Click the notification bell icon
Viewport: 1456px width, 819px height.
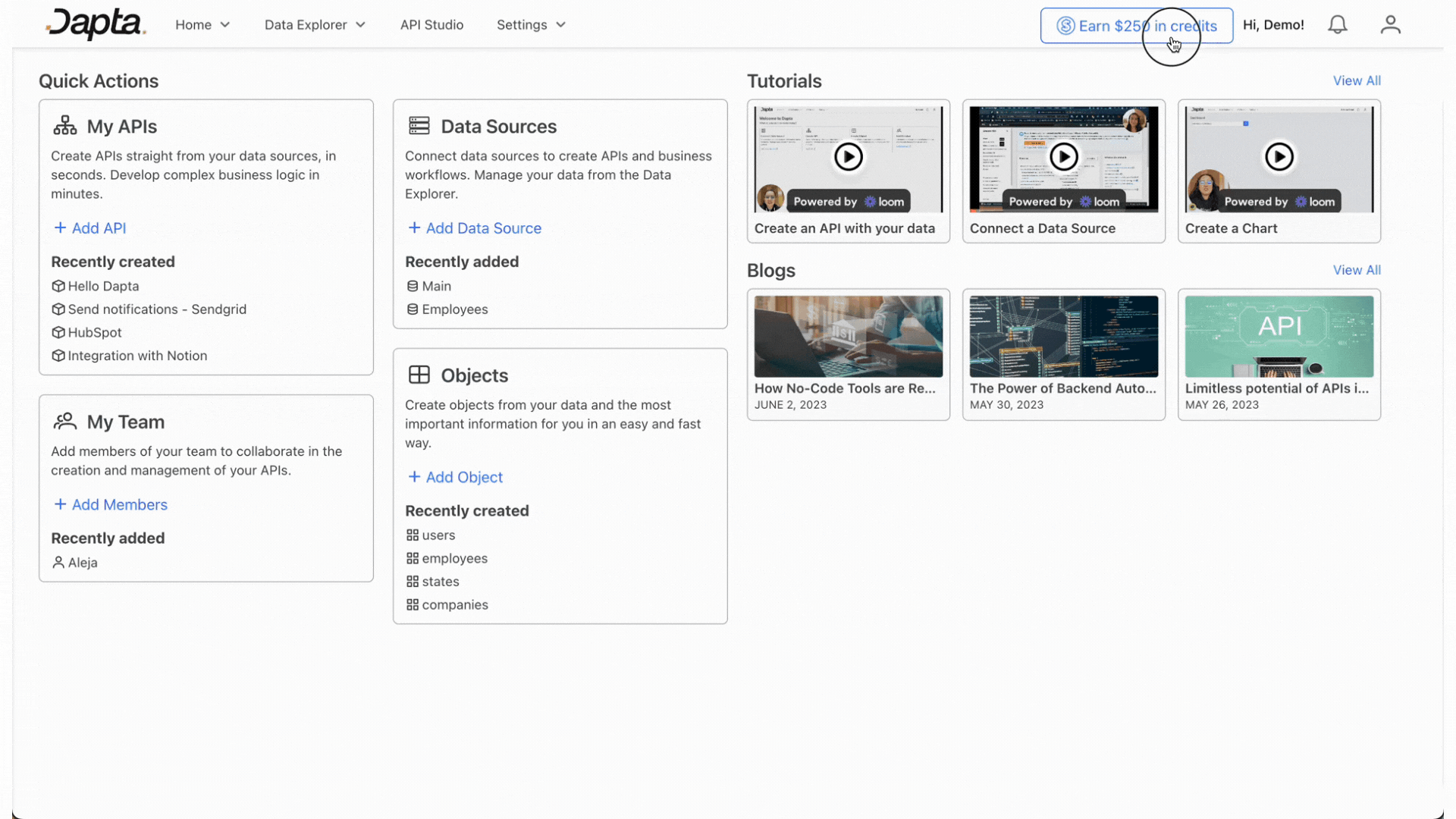click(1338, 25)
